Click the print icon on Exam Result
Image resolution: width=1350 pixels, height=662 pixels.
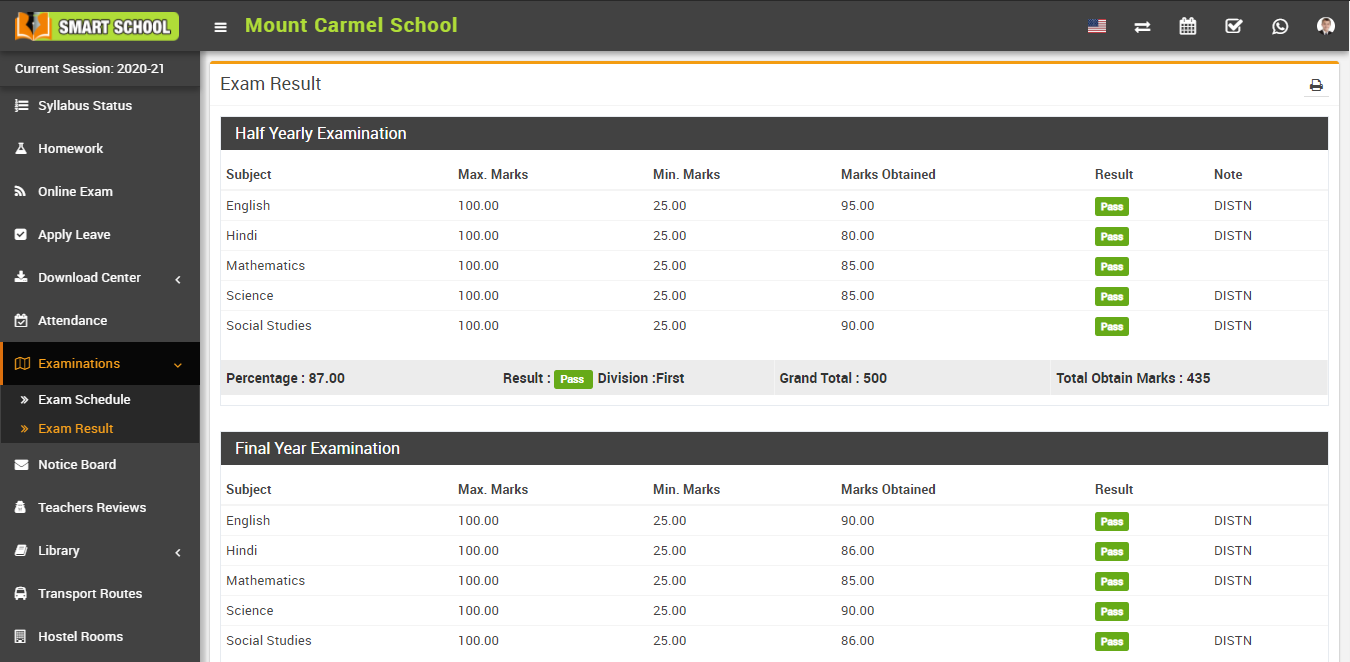coord(1316,85)
